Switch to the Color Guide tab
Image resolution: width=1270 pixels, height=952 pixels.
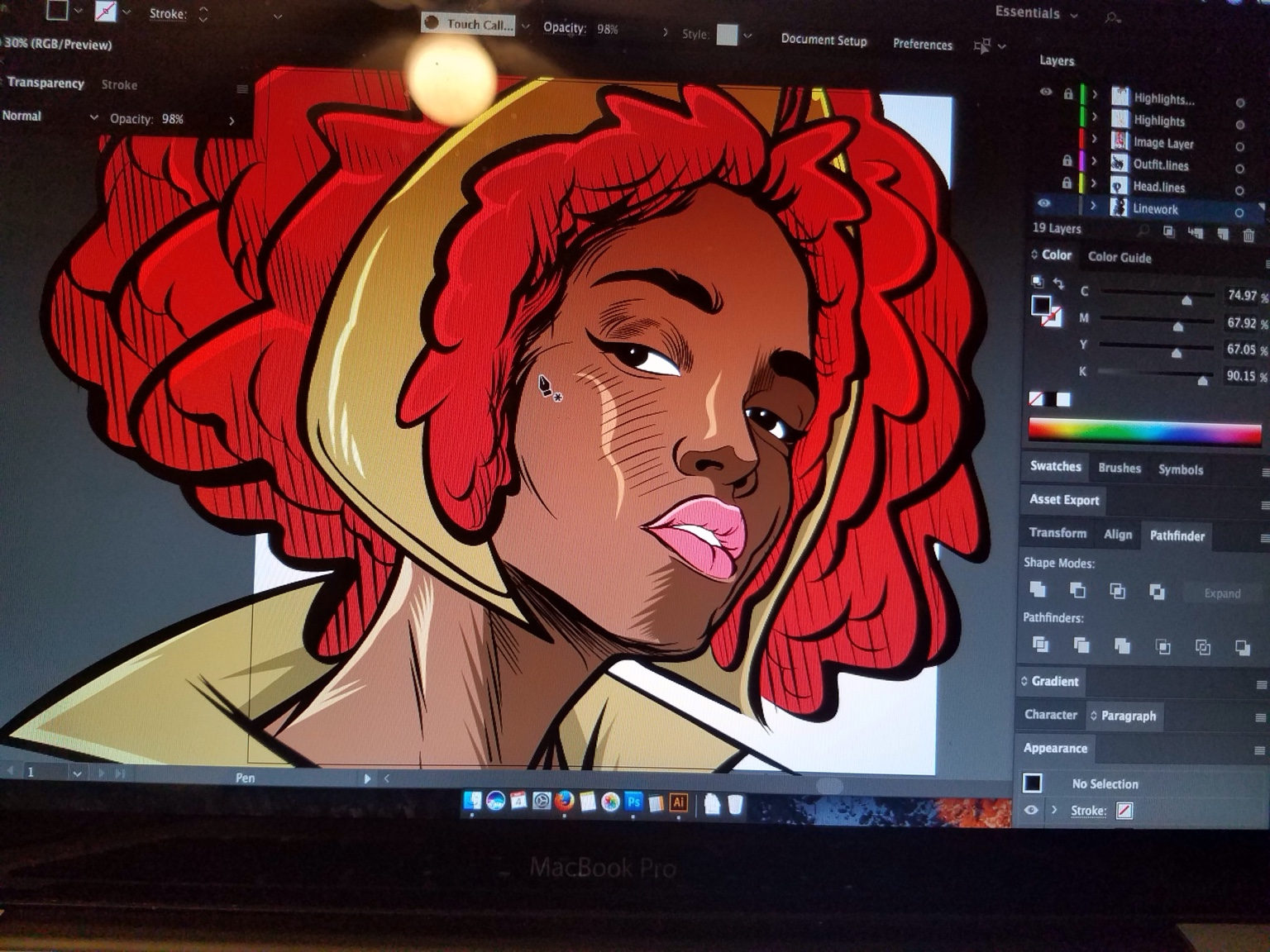point(1120,257)
